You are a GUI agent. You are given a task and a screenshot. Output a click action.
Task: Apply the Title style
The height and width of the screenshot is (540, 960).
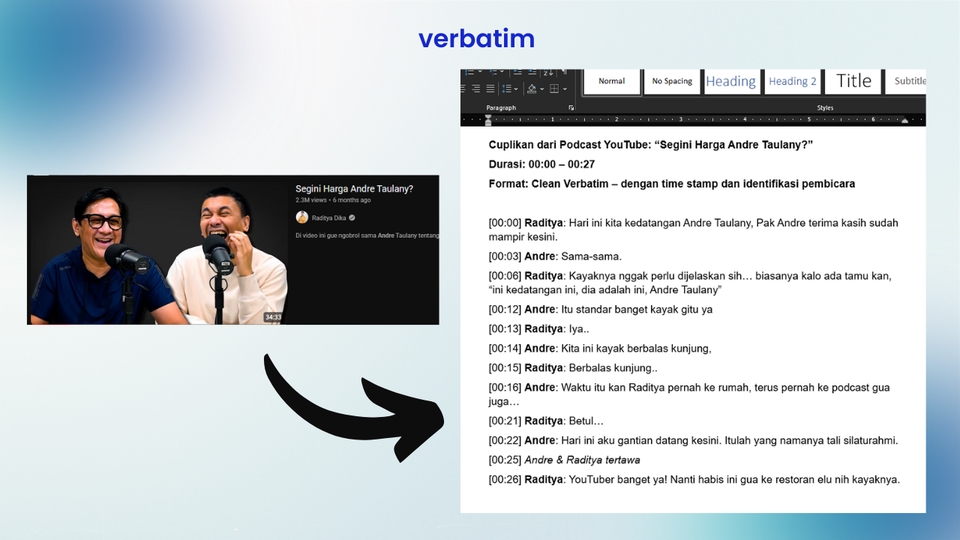(x=853, y=81)
